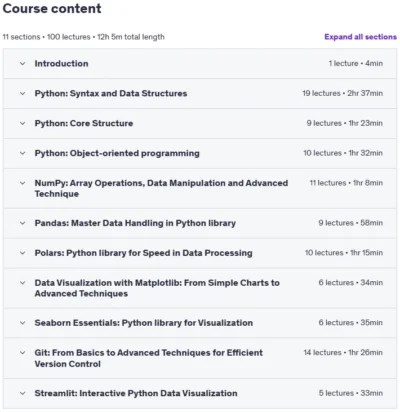400x412 pixels.
Task: Expand the Introduction section chevron
Action: [x=22, y=63]
